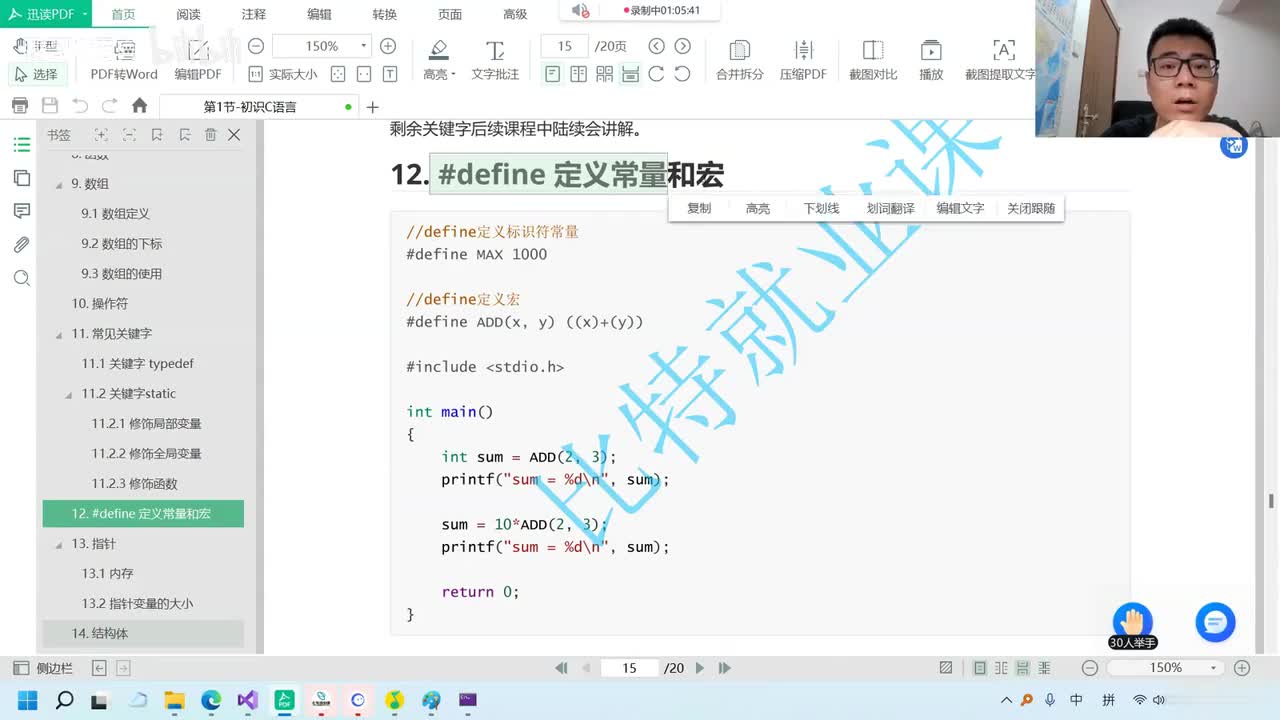Jump to bookmark 9.2 数组的下标

tap(121, 244)
